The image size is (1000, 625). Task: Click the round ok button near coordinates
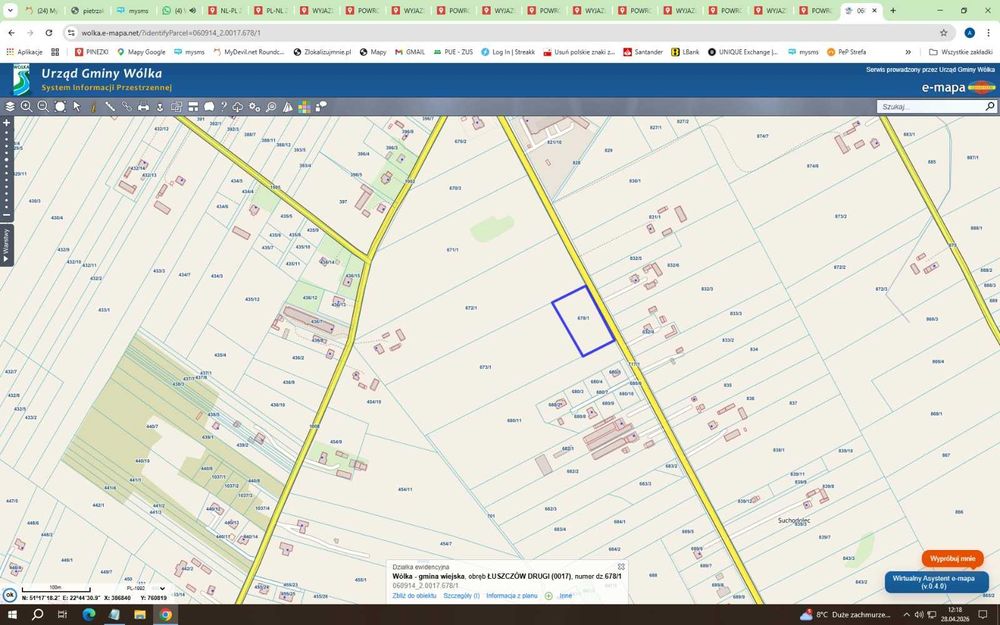(10, 594)
